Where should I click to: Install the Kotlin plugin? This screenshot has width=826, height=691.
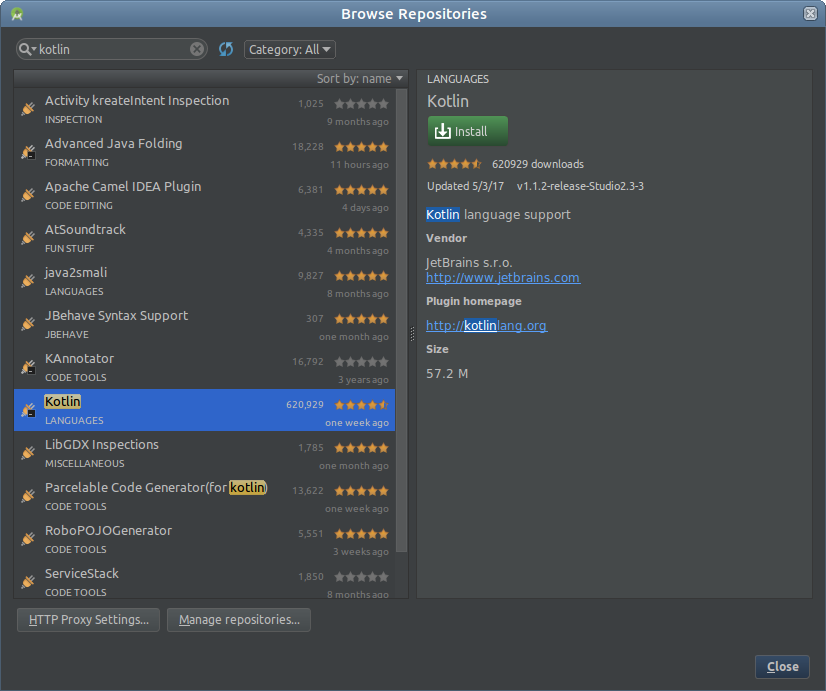click(x=467, y=130)
